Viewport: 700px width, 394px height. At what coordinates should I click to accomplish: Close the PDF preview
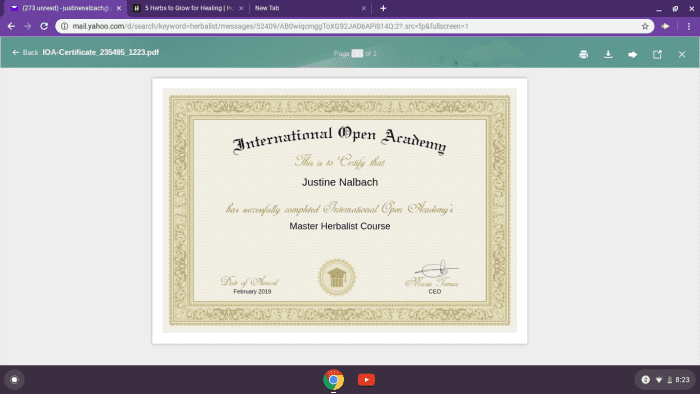tap(682, 54)
